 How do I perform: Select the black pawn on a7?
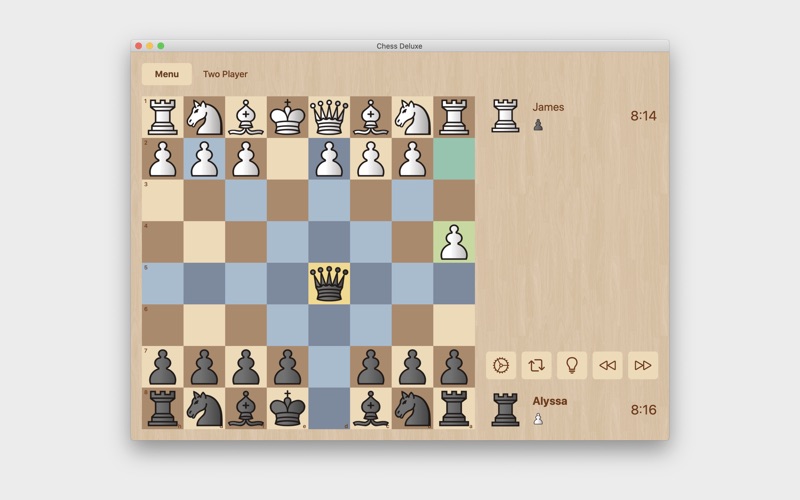pyautogui.click(x=454, y=367)
